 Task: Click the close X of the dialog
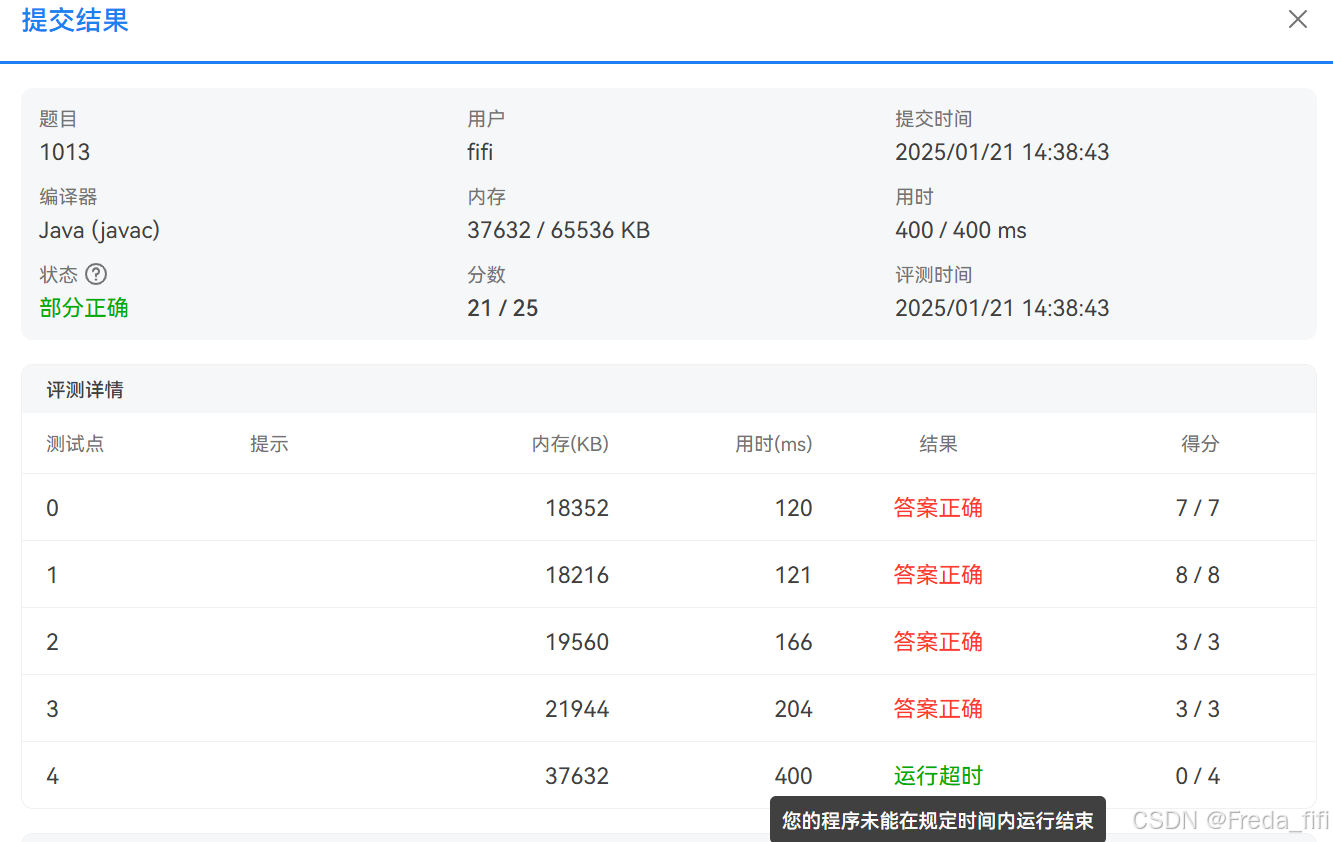(1297, 19)
